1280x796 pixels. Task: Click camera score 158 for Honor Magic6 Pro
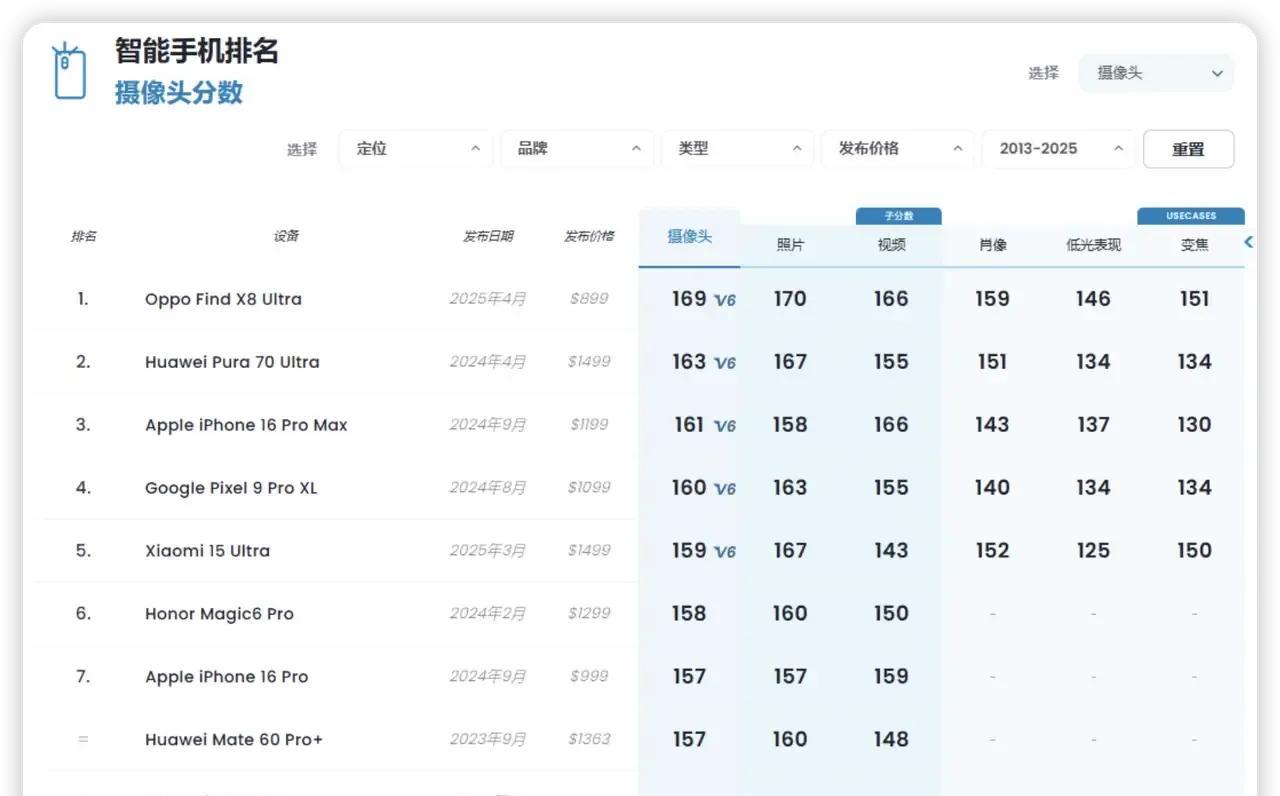(x=689, y=614)
